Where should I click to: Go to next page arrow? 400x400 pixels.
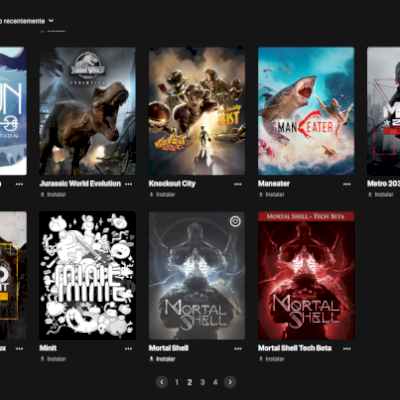coord(230,382)
